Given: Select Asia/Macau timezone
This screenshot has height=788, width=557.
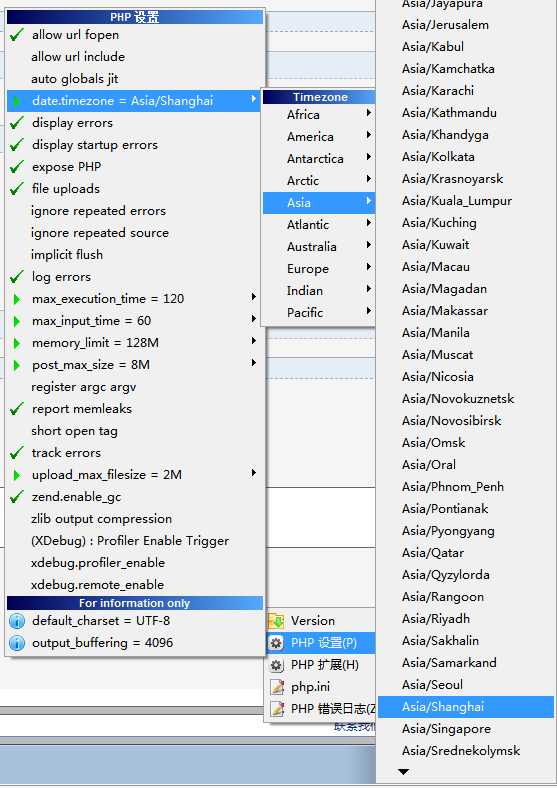Looking at the screenshot, I should pyautogui.click(x=466, y=267).
